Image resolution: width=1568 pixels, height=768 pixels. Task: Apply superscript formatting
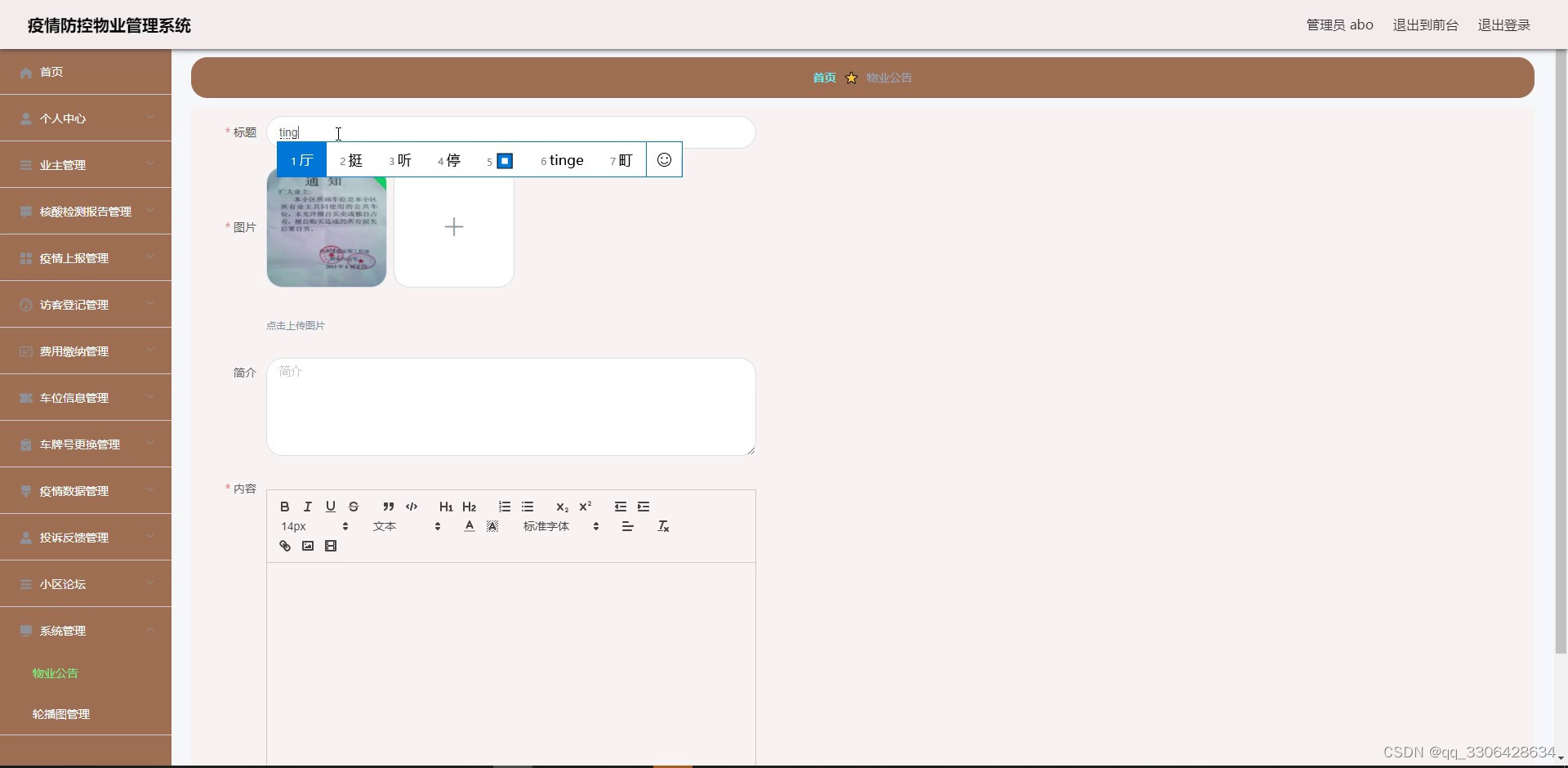click(585, 507)
